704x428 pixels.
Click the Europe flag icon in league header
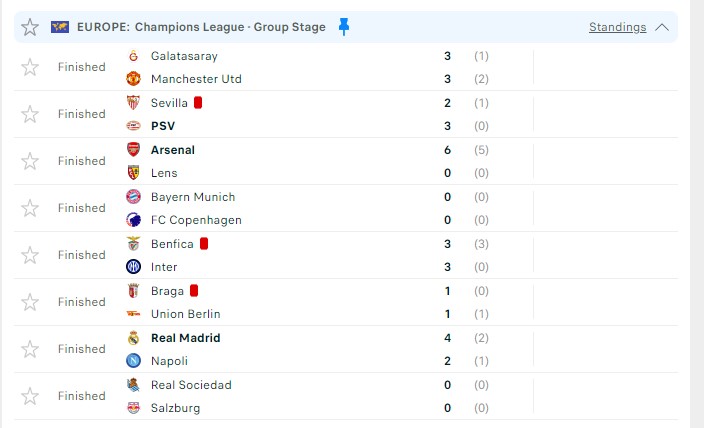60,27
